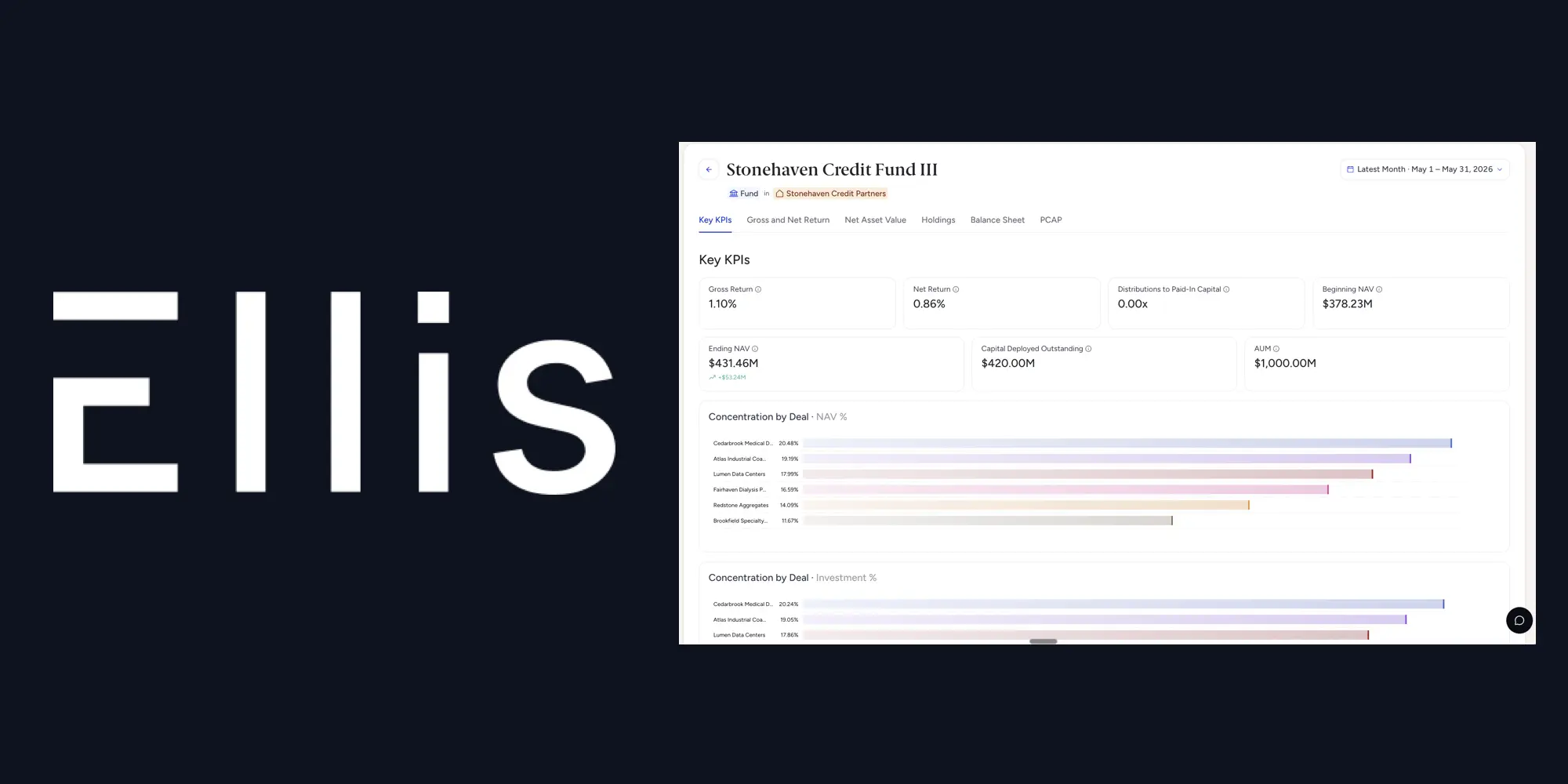Click the Fairhaven Dialysis deal name

tap(739, 490)
